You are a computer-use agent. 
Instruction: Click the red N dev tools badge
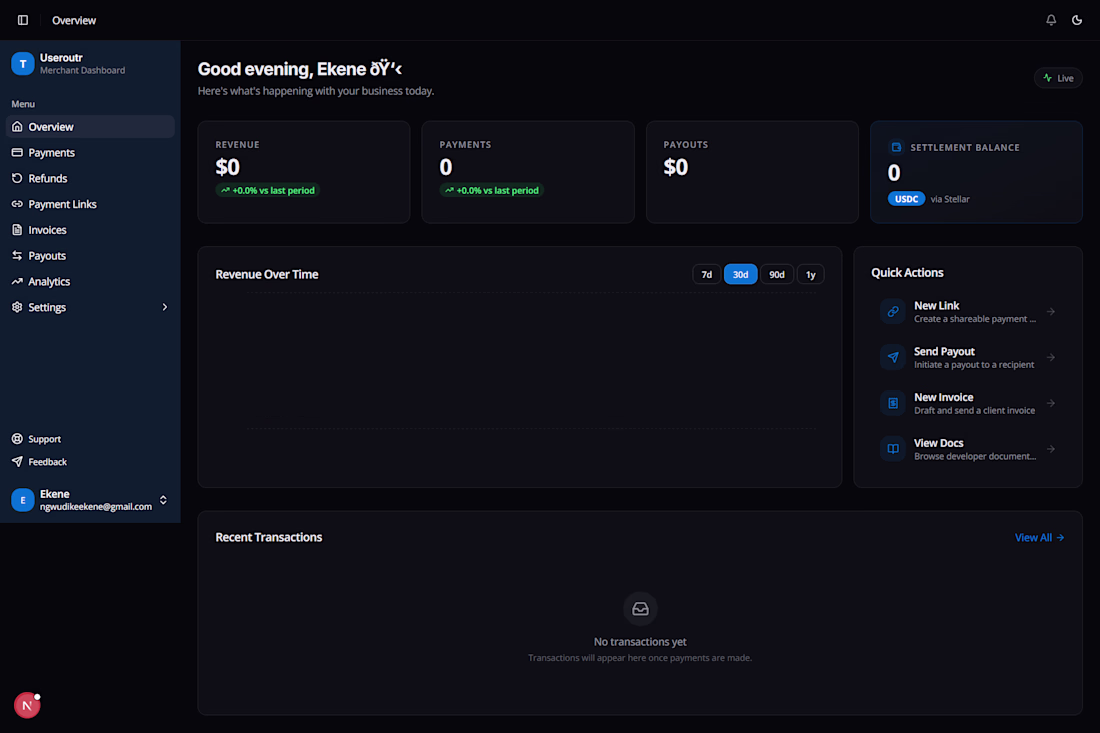pos(27,705)
